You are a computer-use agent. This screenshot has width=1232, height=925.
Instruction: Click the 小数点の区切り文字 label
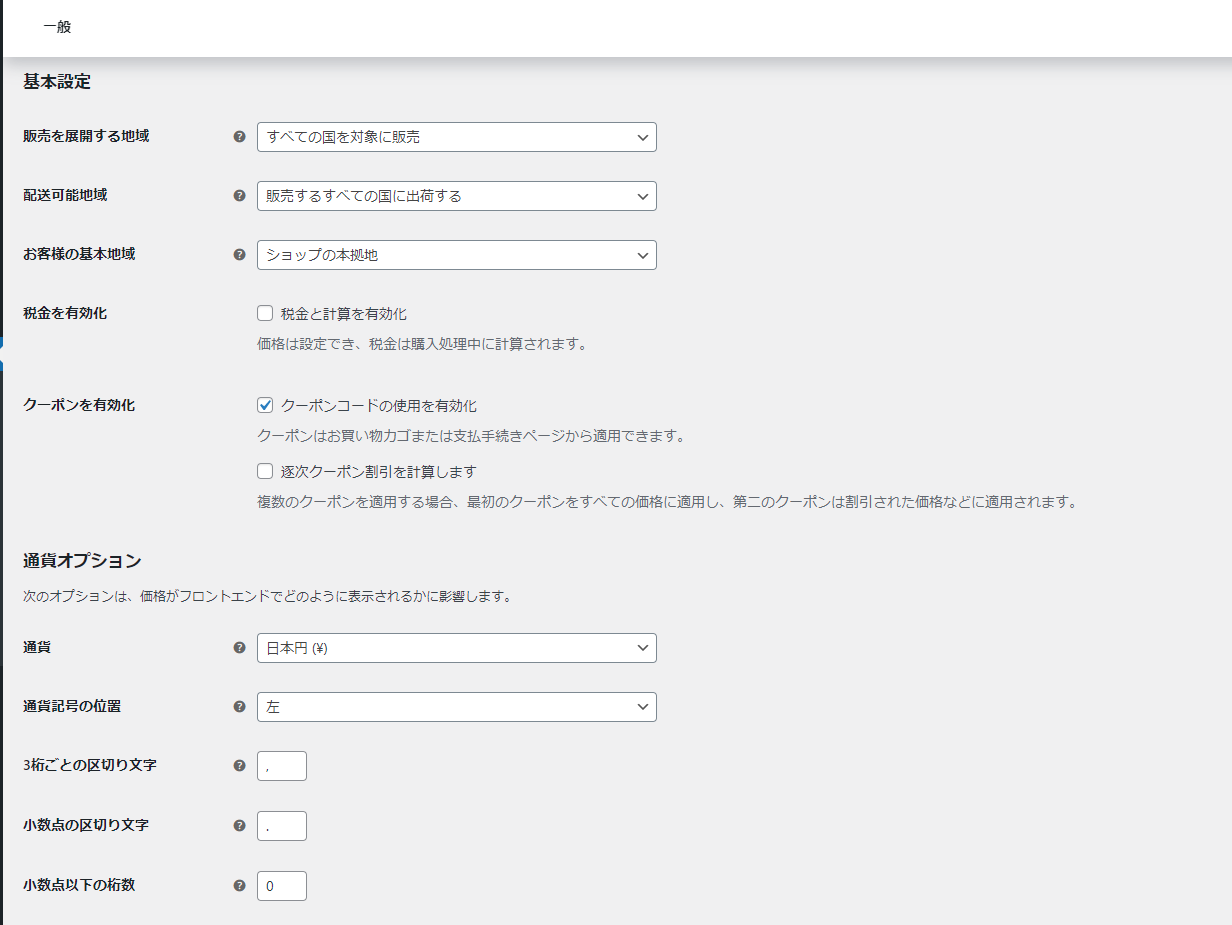coord(86,825)
